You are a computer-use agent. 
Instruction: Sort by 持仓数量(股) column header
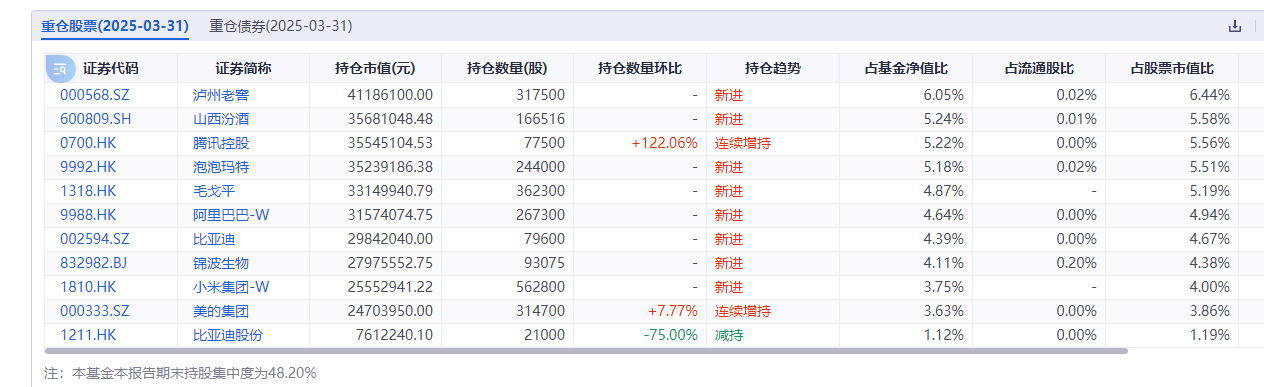point(507,69)
